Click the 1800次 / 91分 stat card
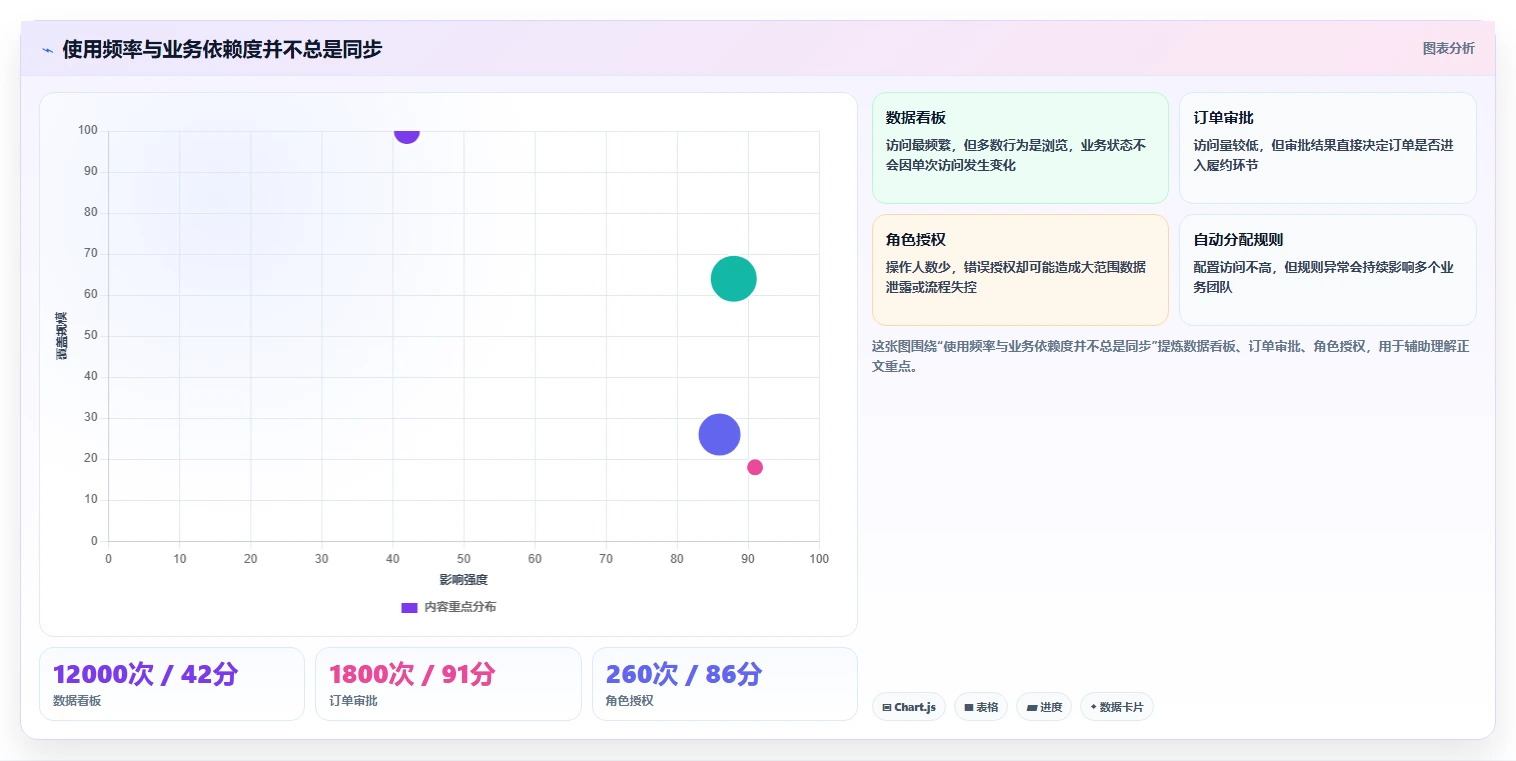This screenshot has height=761, width=1516. click(448, 684)
